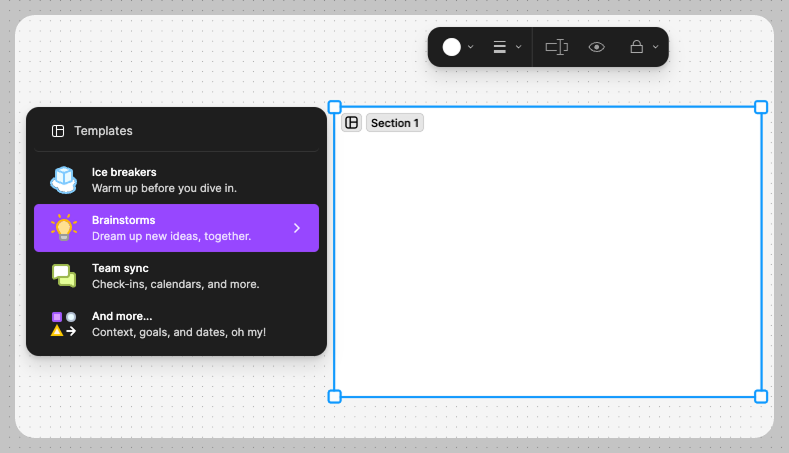
Task: Open the And more... templates
Action: coord(177,324)
